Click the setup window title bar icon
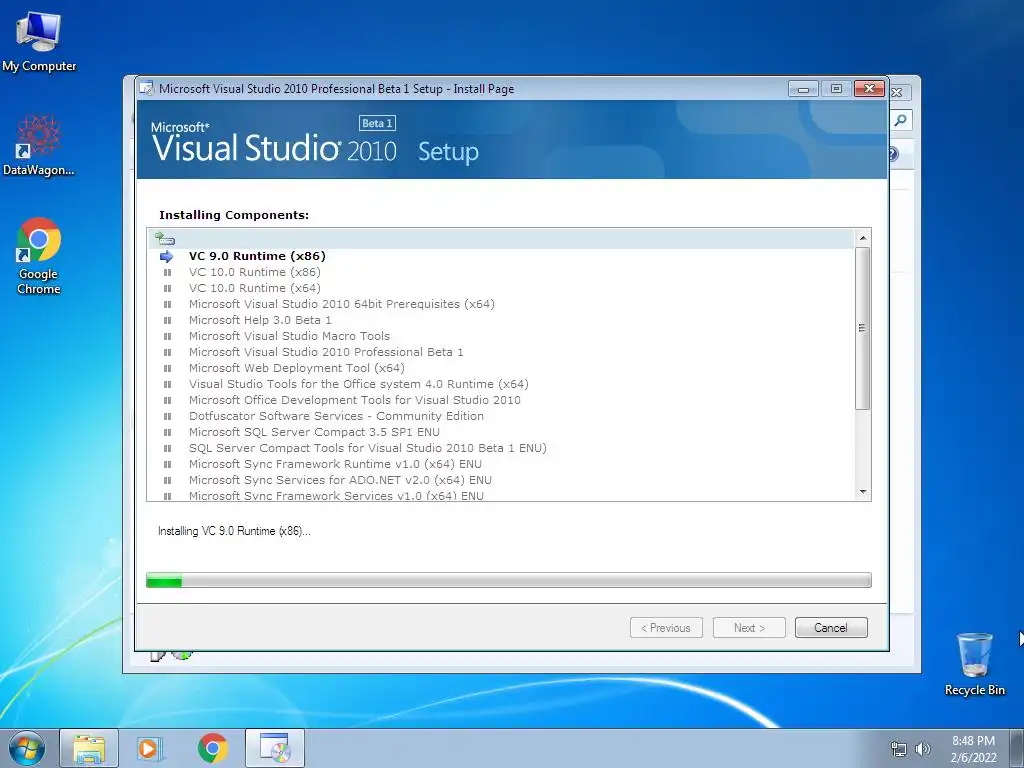1024x768 pixels. click(x=147, y=89)
